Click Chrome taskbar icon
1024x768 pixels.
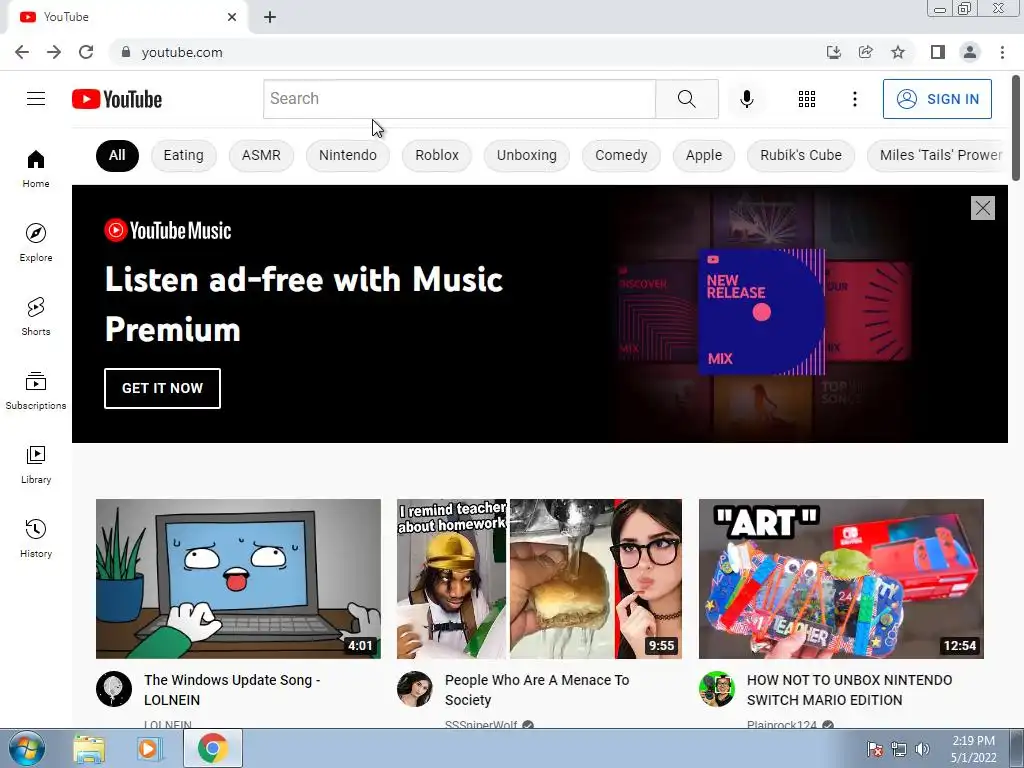tap(213, 748)
